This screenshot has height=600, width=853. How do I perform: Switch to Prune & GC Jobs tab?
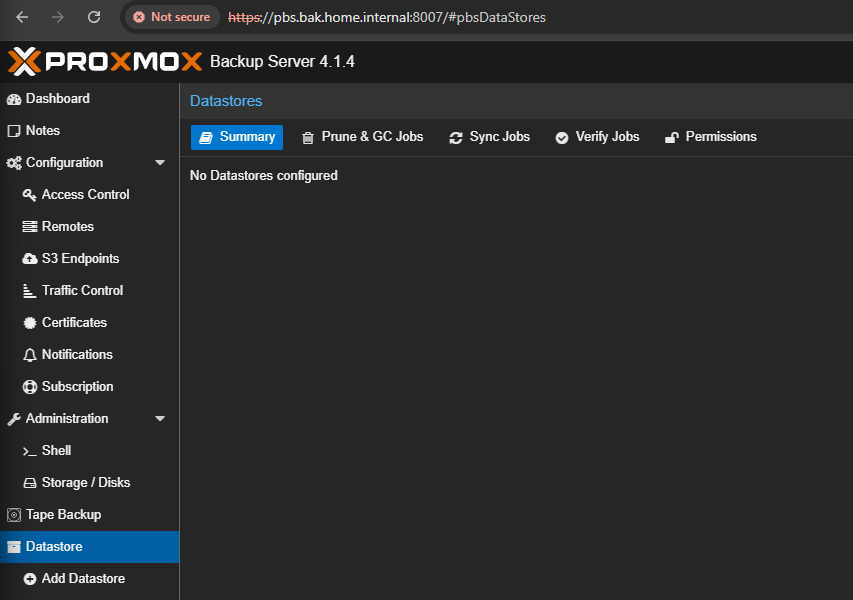click(x=362, y=137)
